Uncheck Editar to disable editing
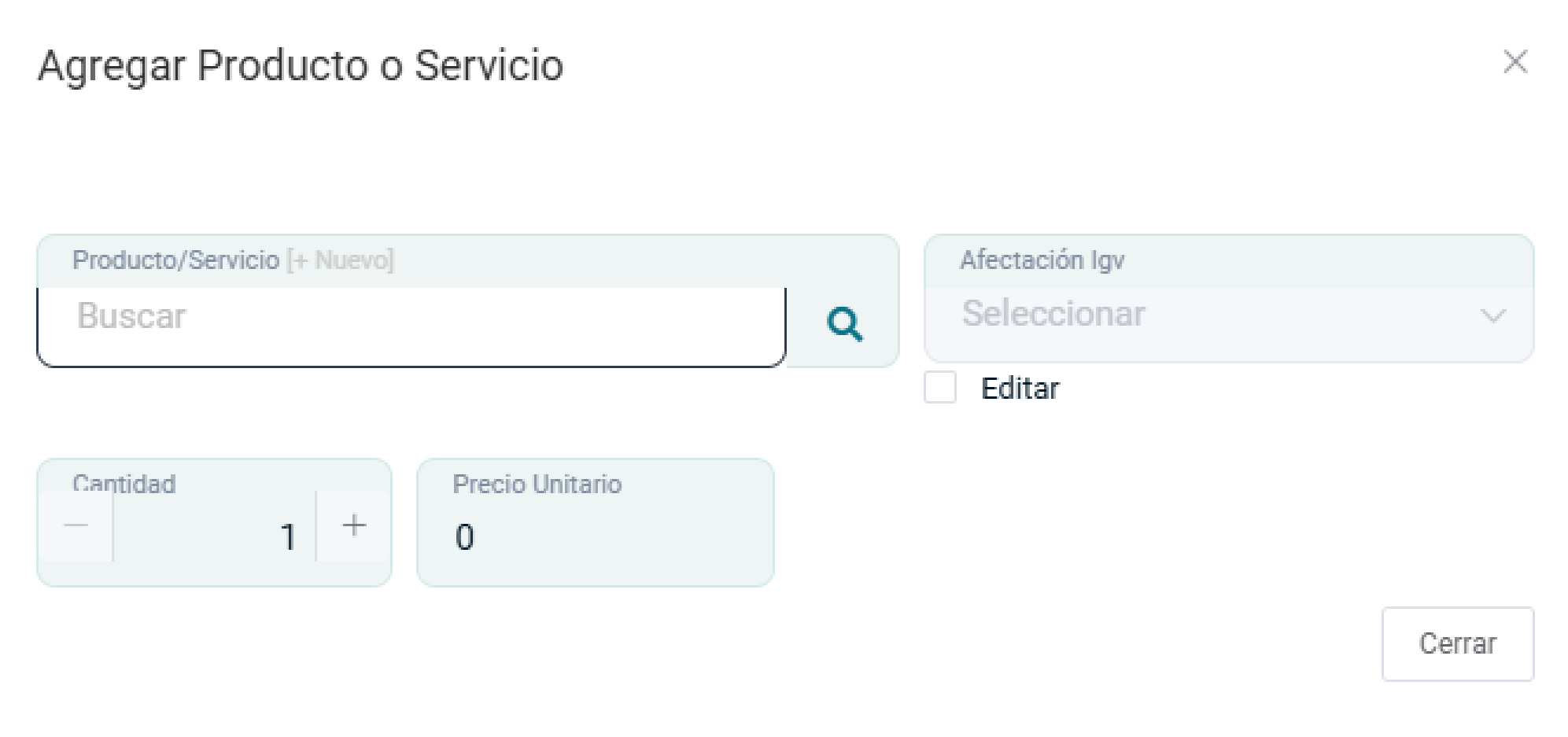The height and width of the screenshot is (737, 1568). (942, 385)
